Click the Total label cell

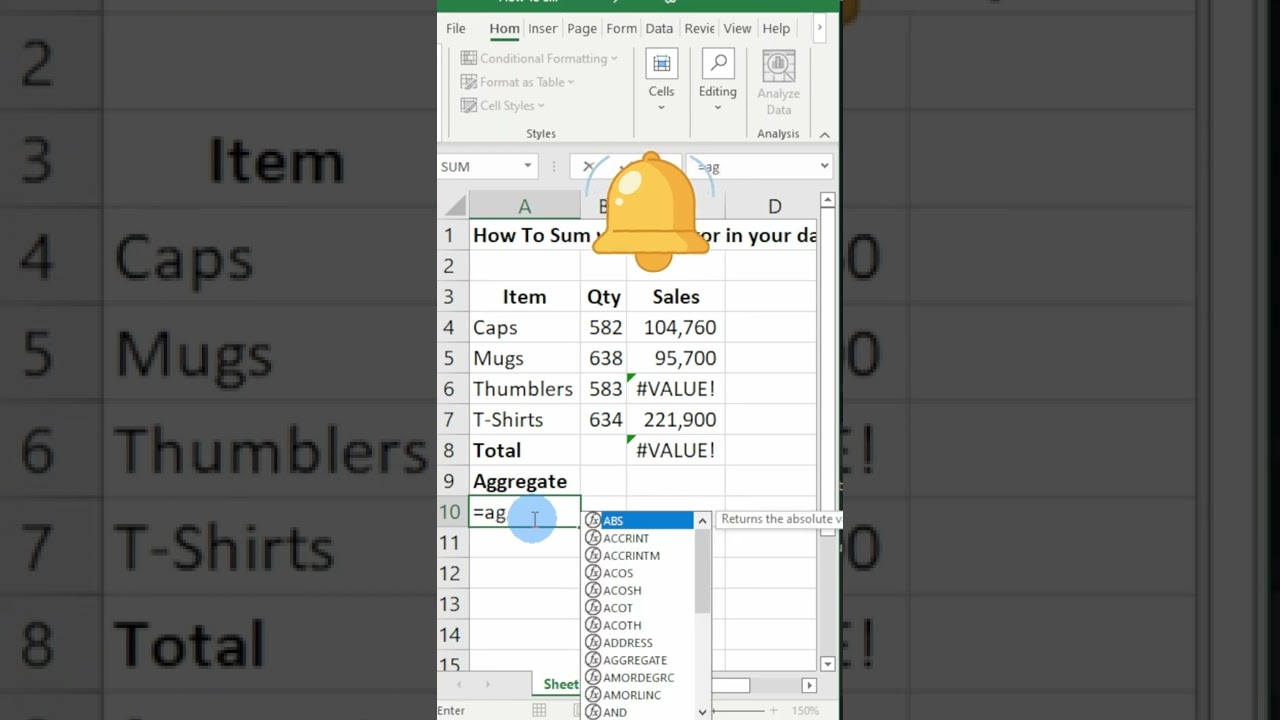[524, 450]
